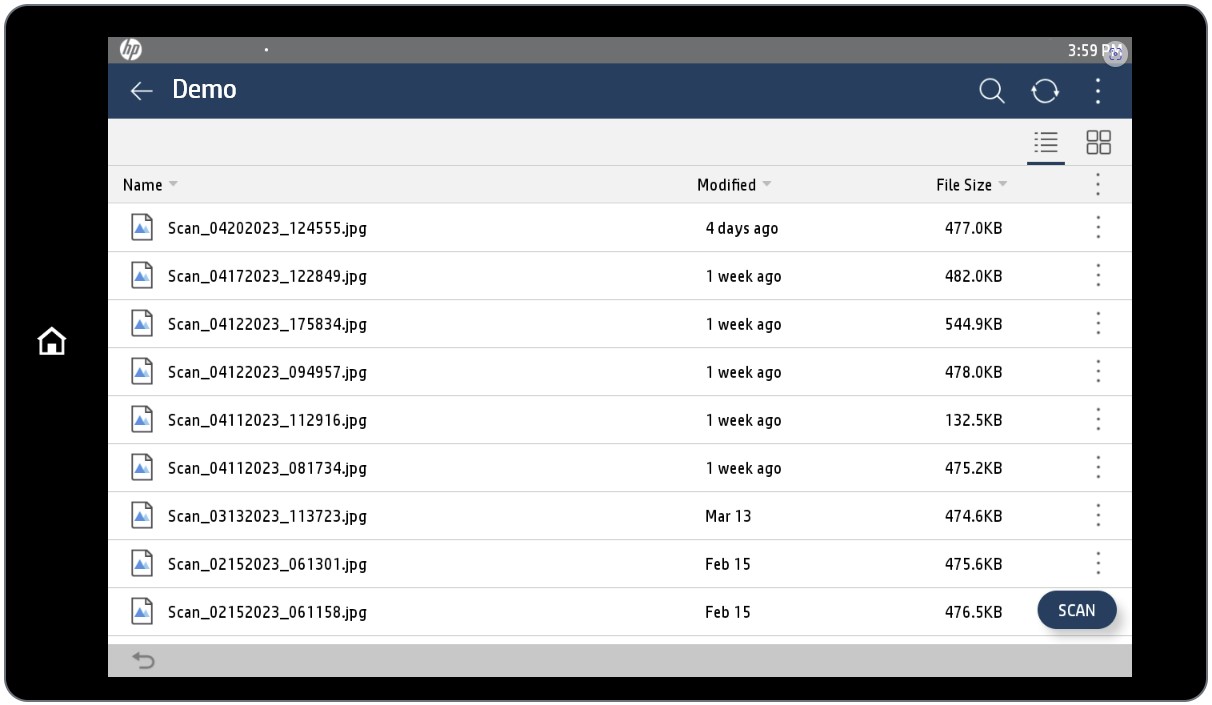Viewport: 1212px width, 705px height.
Task: Open the header overflow menu in the blue bar
Action: (x=1098, y=91)
